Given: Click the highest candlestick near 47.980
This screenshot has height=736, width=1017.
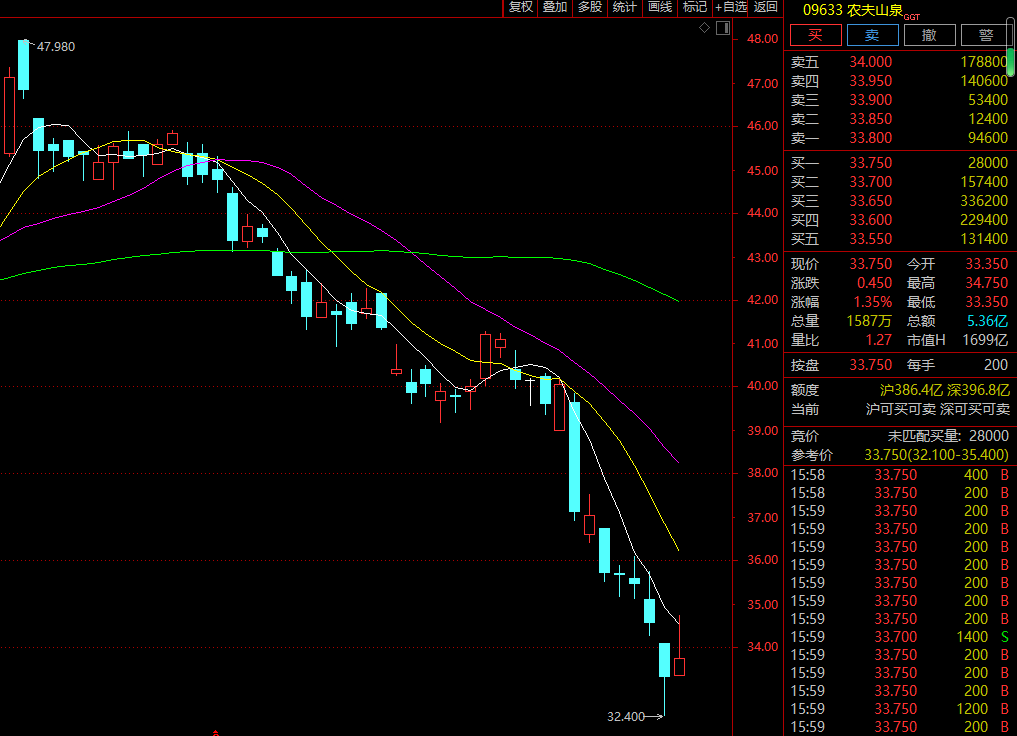Looking at the screenshot, I should [23, 65].
